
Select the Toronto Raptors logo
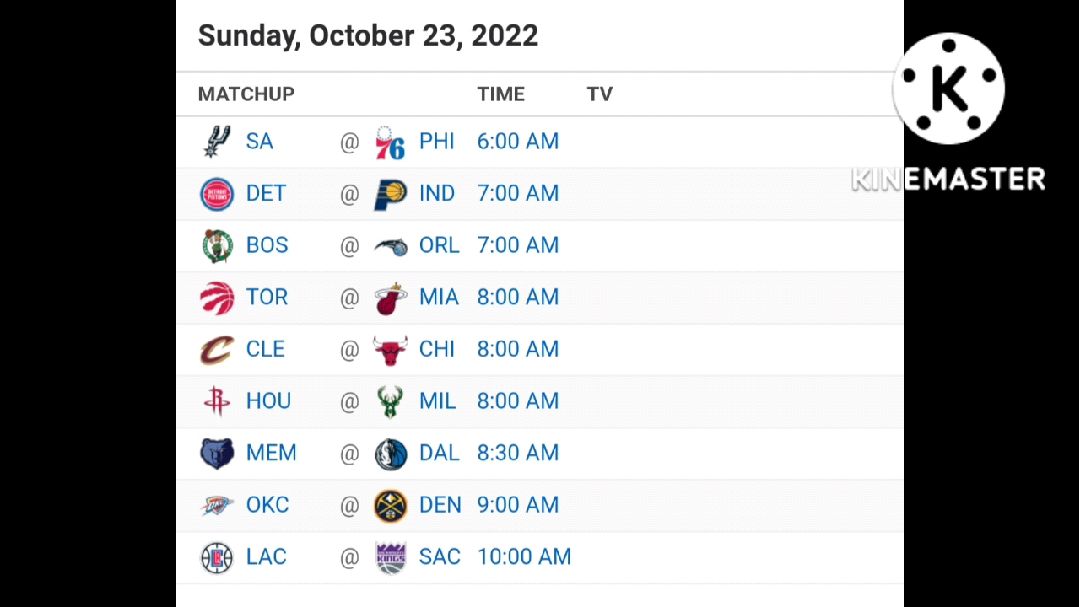click(217, 298)
